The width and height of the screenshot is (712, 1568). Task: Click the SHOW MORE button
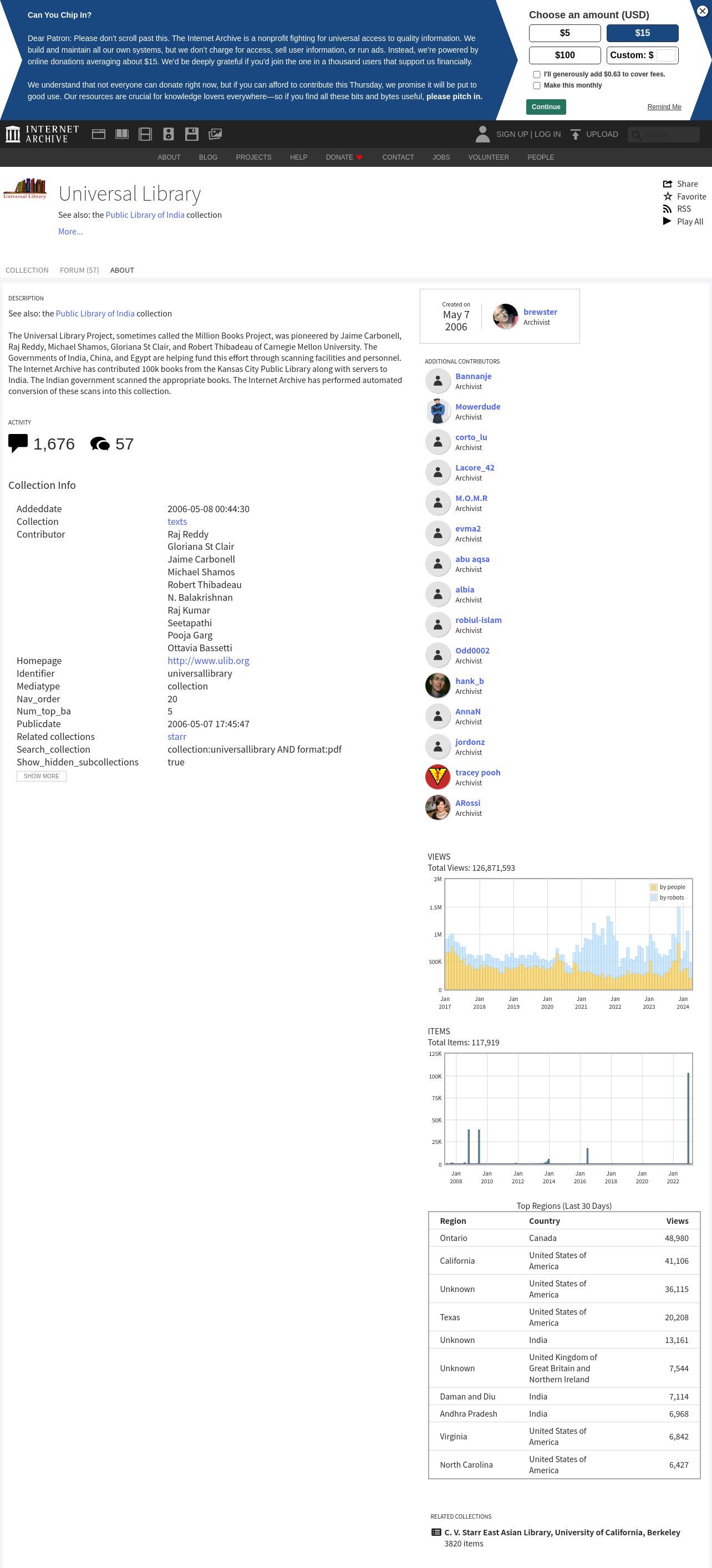click(x=42, y=776)
